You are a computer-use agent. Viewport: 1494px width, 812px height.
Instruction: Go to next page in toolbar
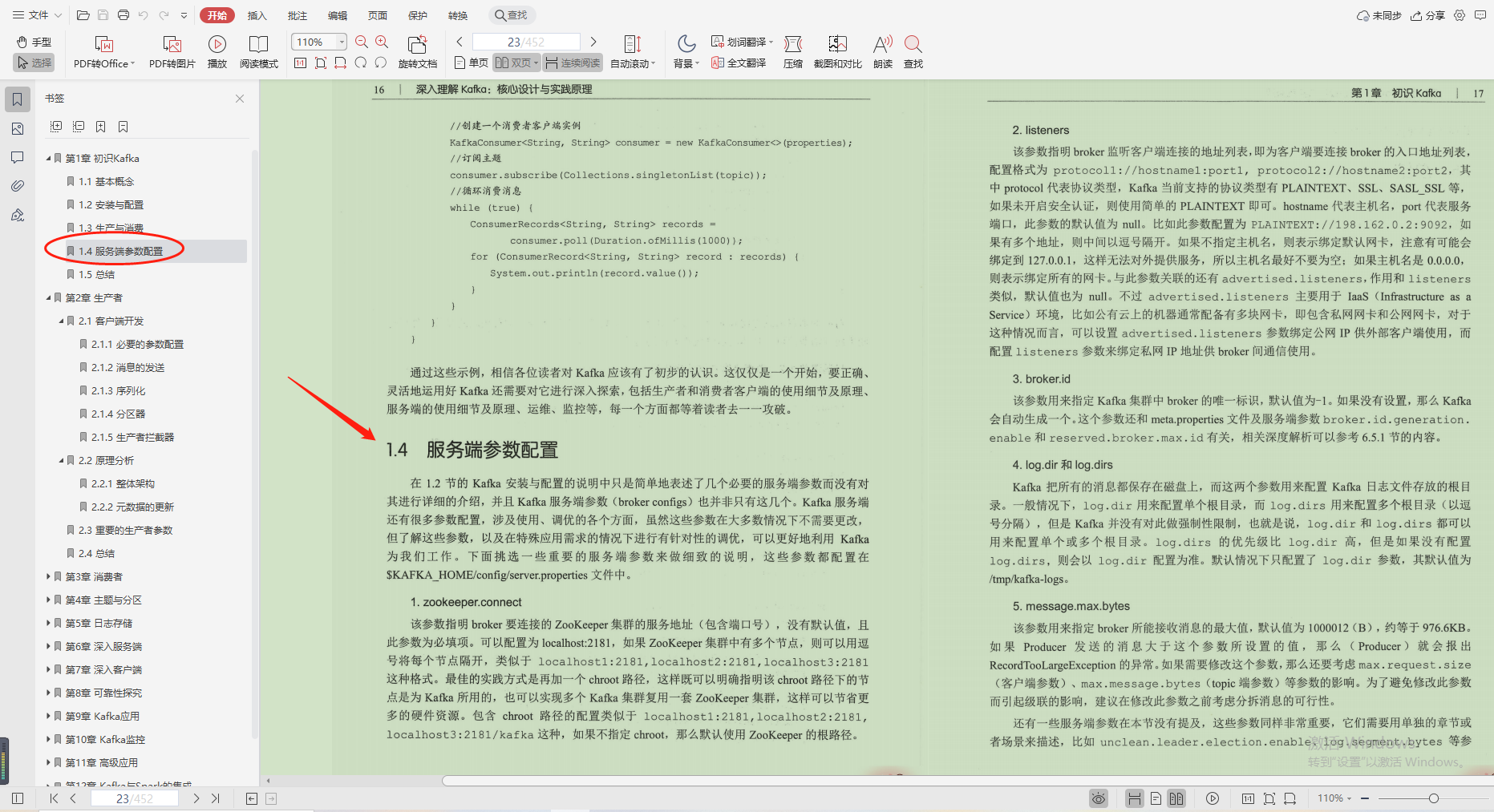[x=593, y=42]
